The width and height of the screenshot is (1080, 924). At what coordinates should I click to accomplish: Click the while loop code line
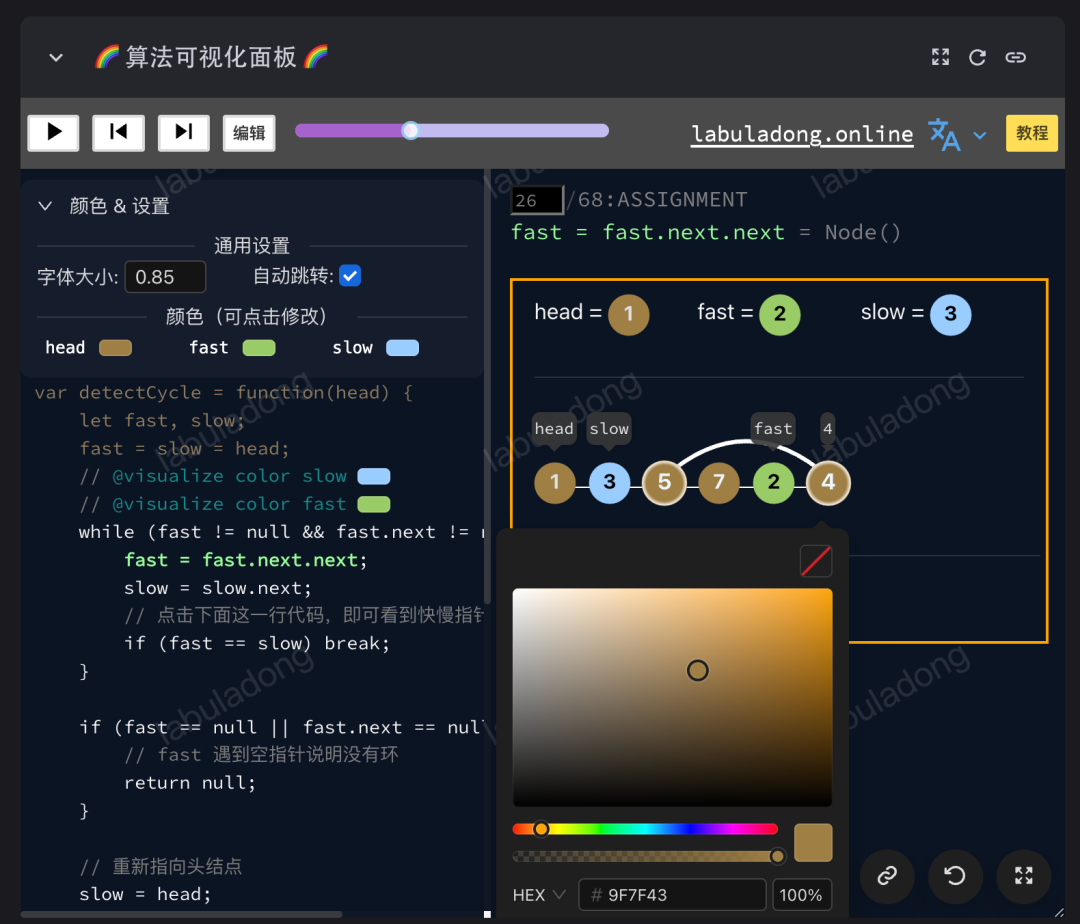(282, 532)
